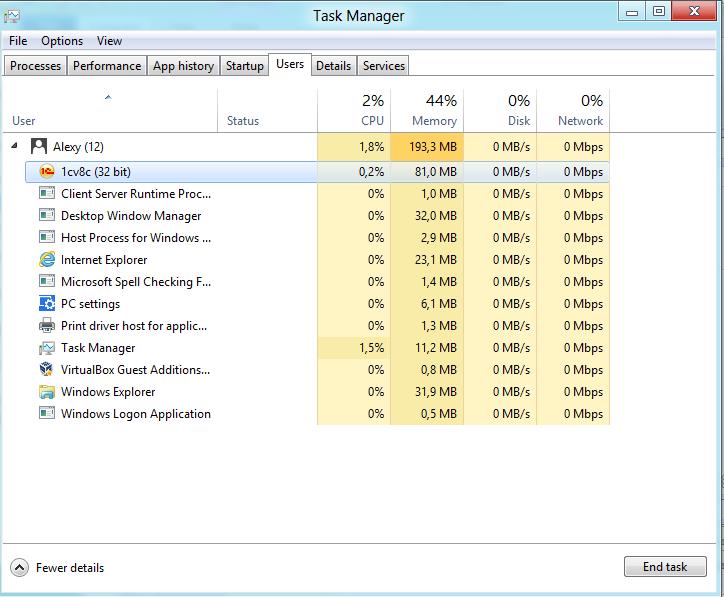The image size is (724, 597).
Task: Click the Fewer details label
Action: click(70, 567)
